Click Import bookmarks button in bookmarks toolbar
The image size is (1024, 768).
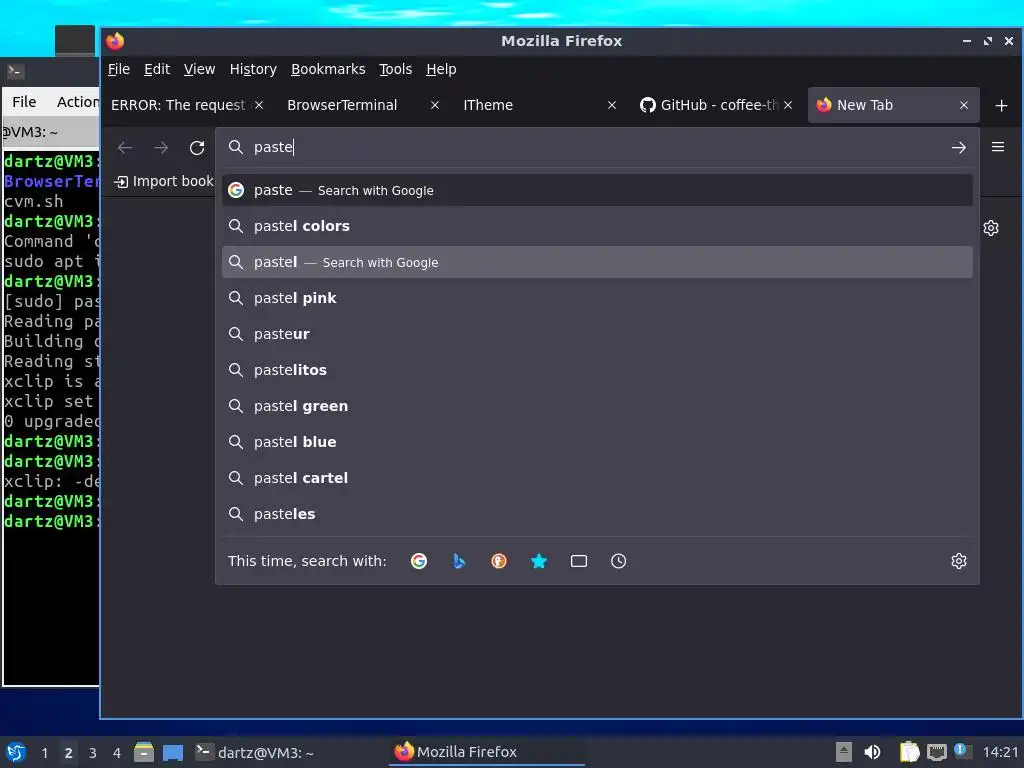click(x=163, y=181)
